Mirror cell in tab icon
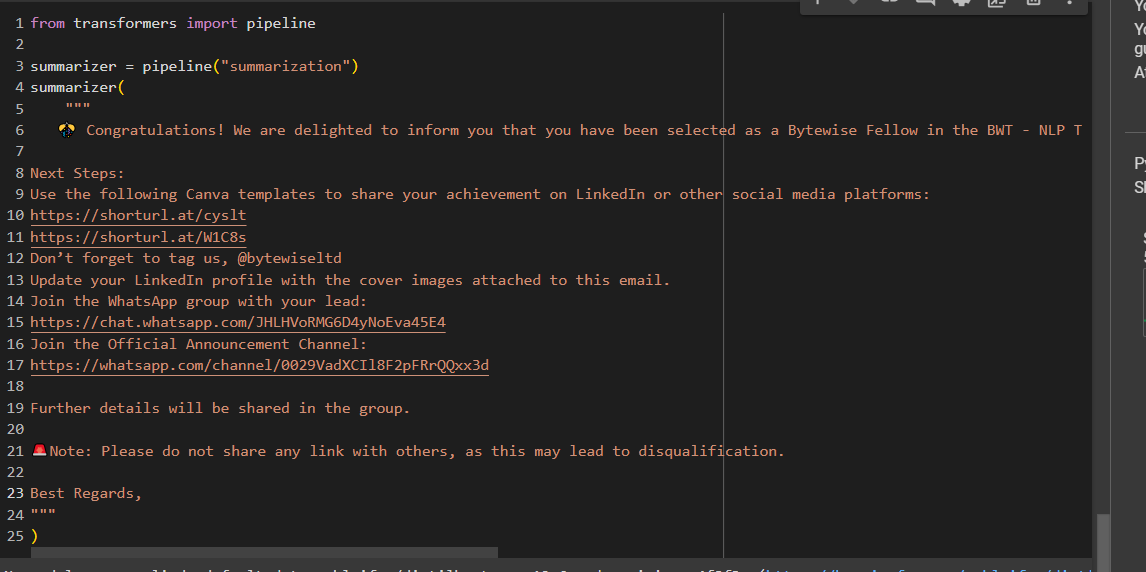The width and height of the screenshot is (1146, 572). click(x=997, y=3)
